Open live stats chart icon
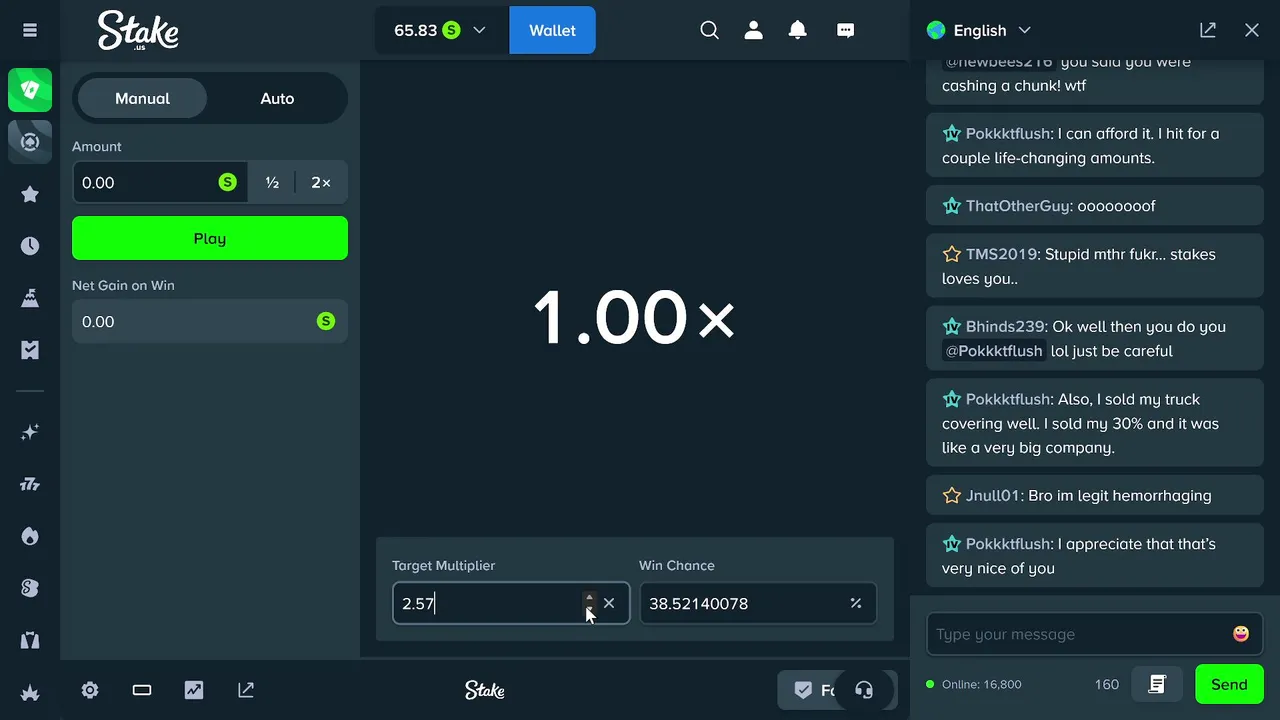This screenshot has width=1280, height=720. pyautogui.click(x=194, y=690)
